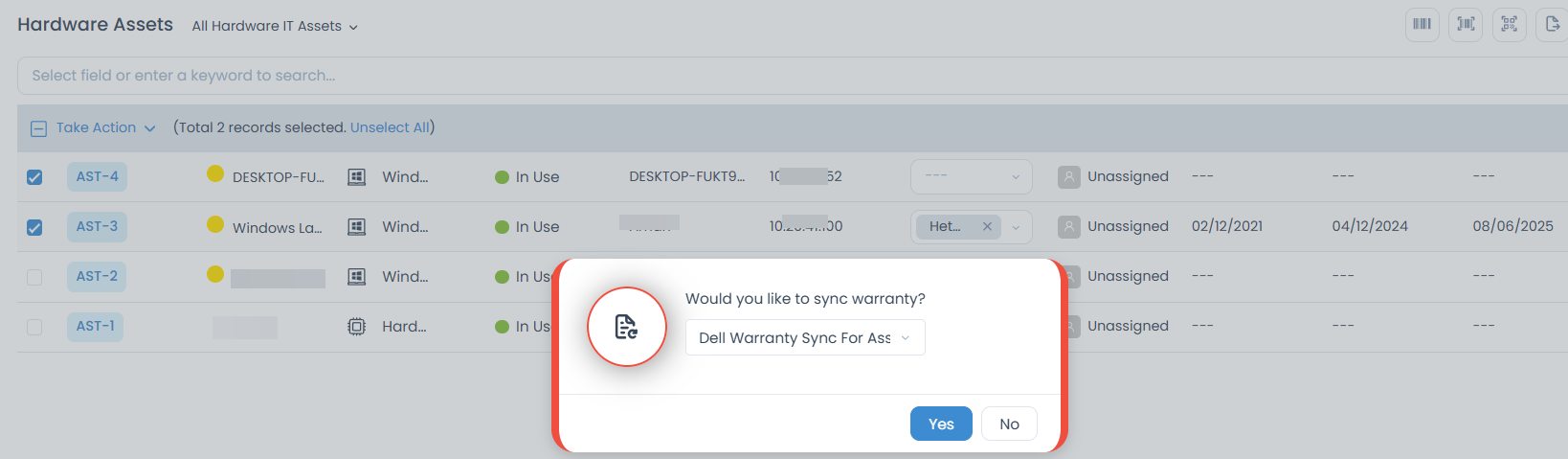Viewport: 1568px width, 459px height.
Task: Remove the Het... tag in the AST-3 row
Action: [987, 227]
